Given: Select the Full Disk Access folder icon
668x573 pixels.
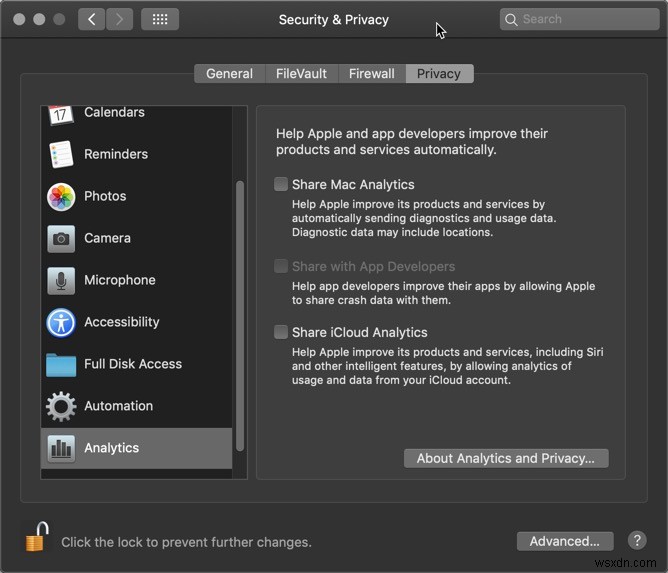Looking at the screenshot, I should click(61, 365).
